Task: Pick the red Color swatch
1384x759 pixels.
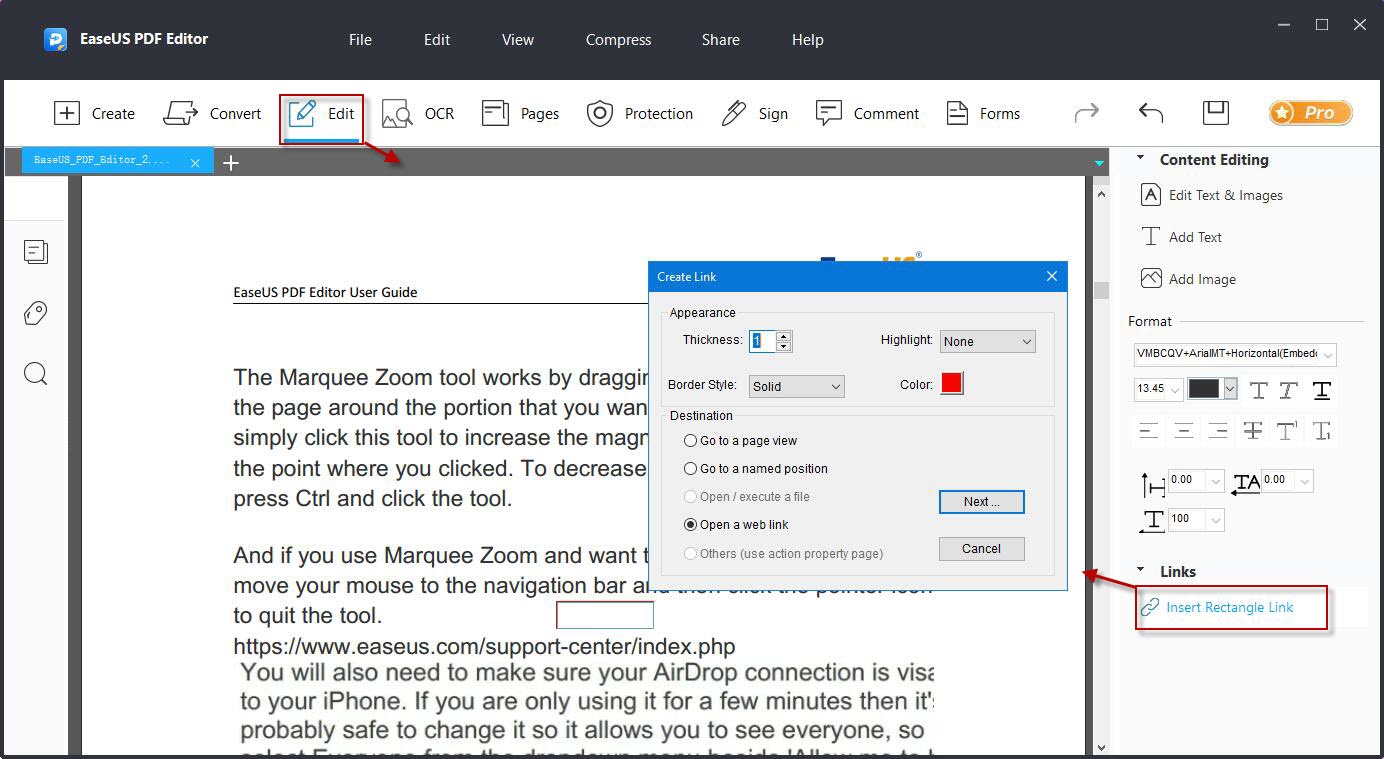Action: tap(951, 384)
